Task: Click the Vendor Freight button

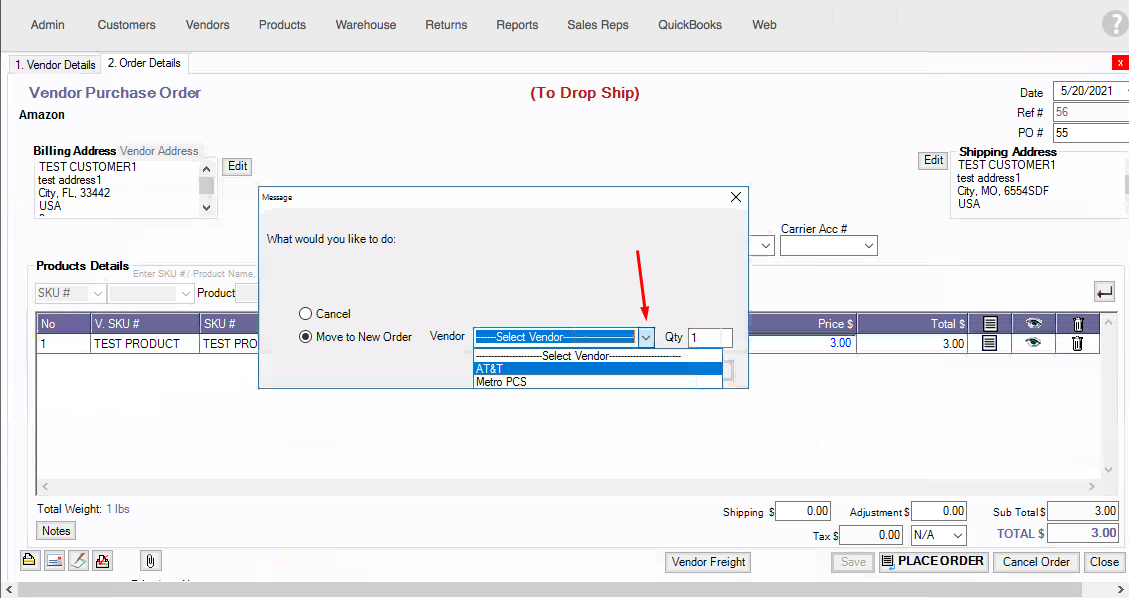Action: click(x=708, y=562)
